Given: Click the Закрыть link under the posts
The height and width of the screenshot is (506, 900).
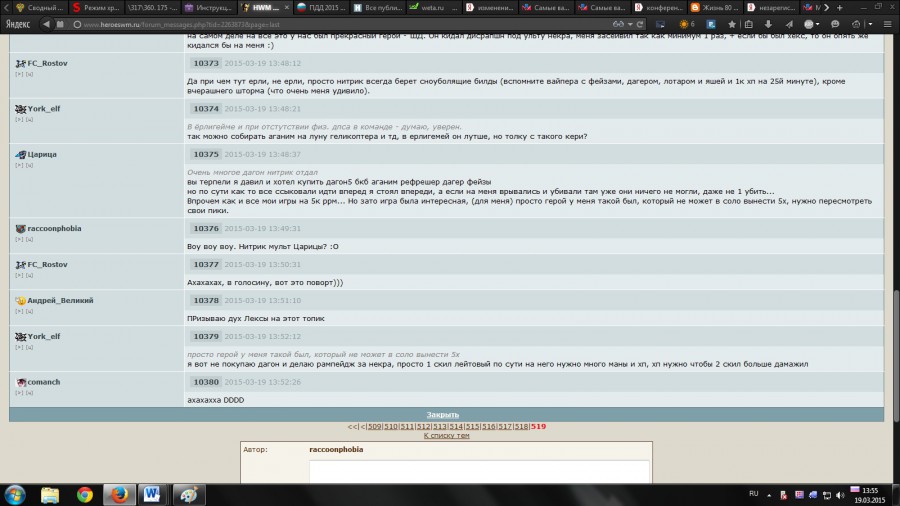Looking at the screenshot, I should click(x=443, y=414).
